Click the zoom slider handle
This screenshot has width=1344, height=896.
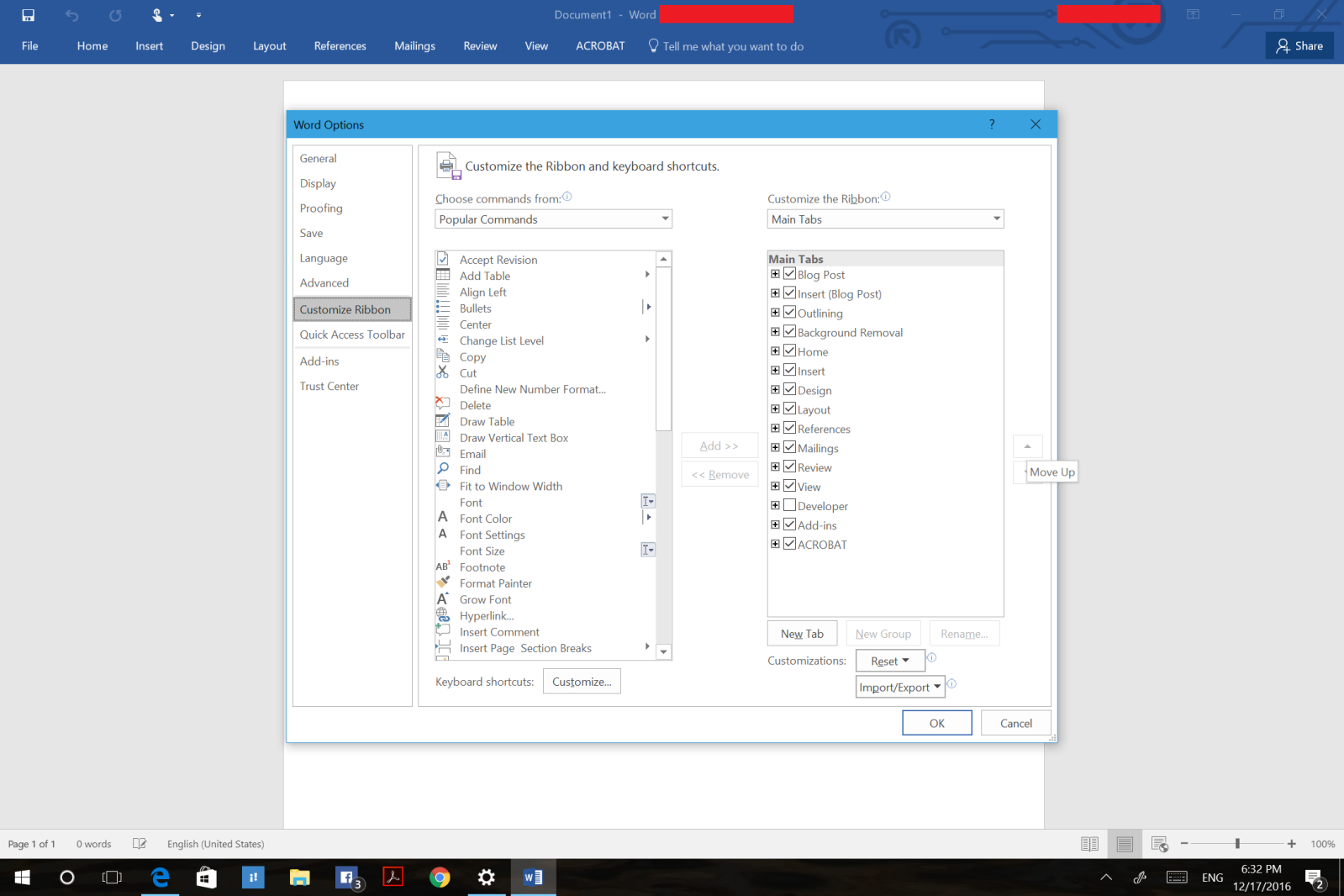tap(1237, 844)
